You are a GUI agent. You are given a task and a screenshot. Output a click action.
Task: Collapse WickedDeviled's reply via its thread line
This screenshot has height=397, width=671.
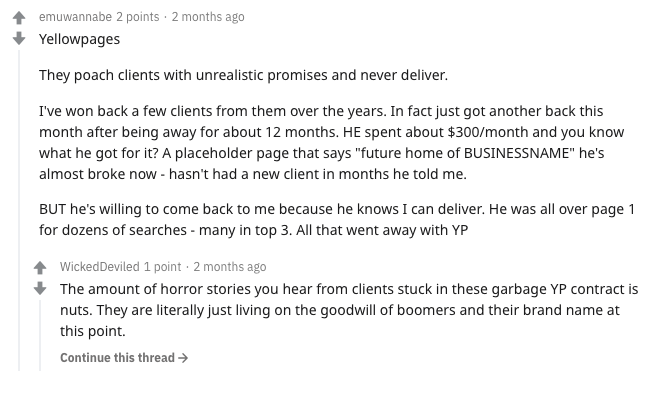click(x=40, y=335)
